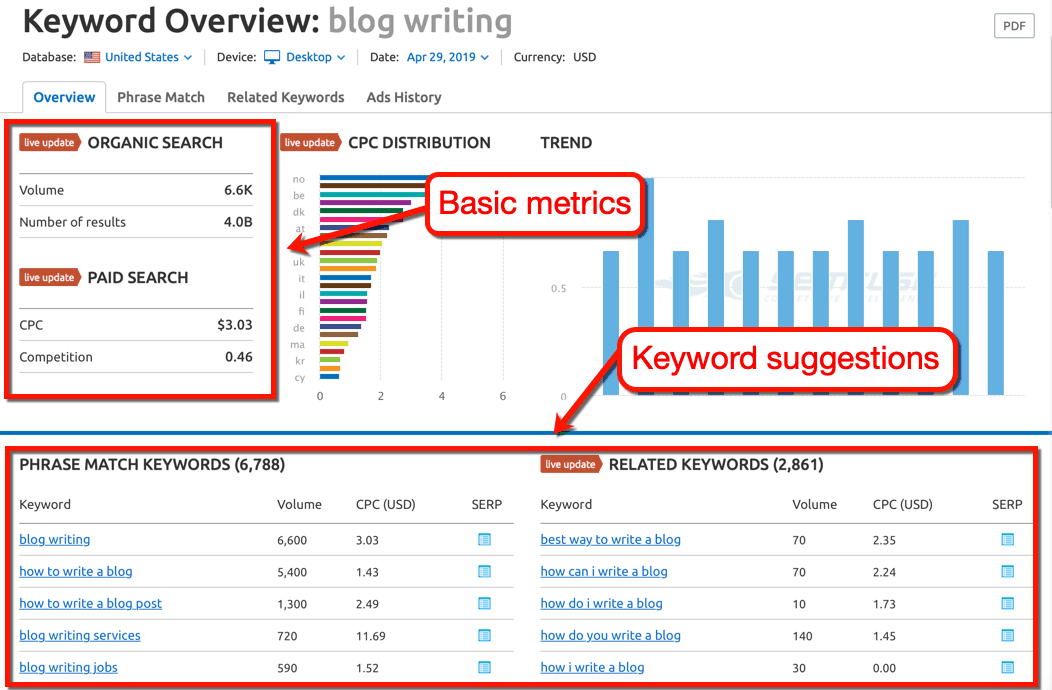Click SERP icon for "blog writing services"
The image size is (1052, 690).
486,635
